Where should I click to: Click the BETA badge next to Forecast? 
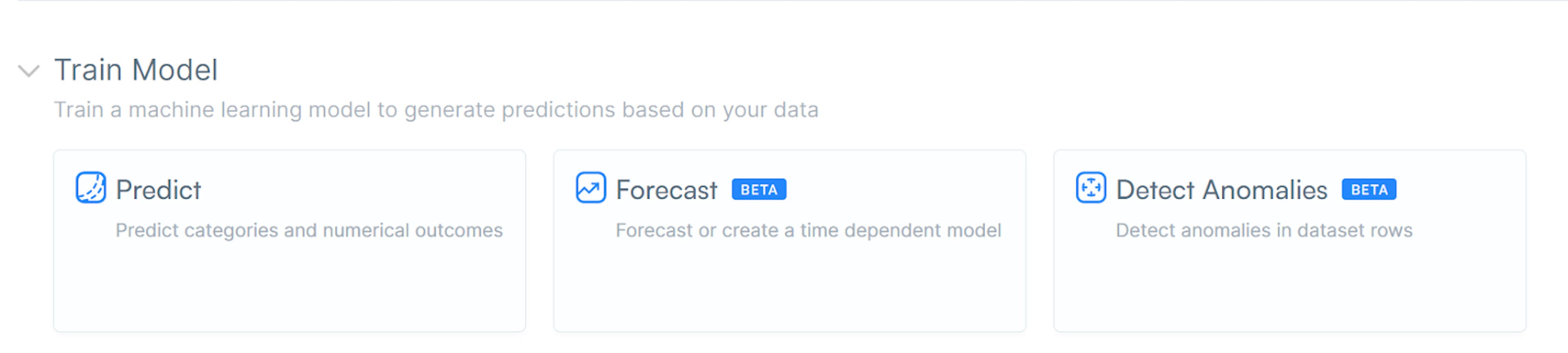point(759,190)
